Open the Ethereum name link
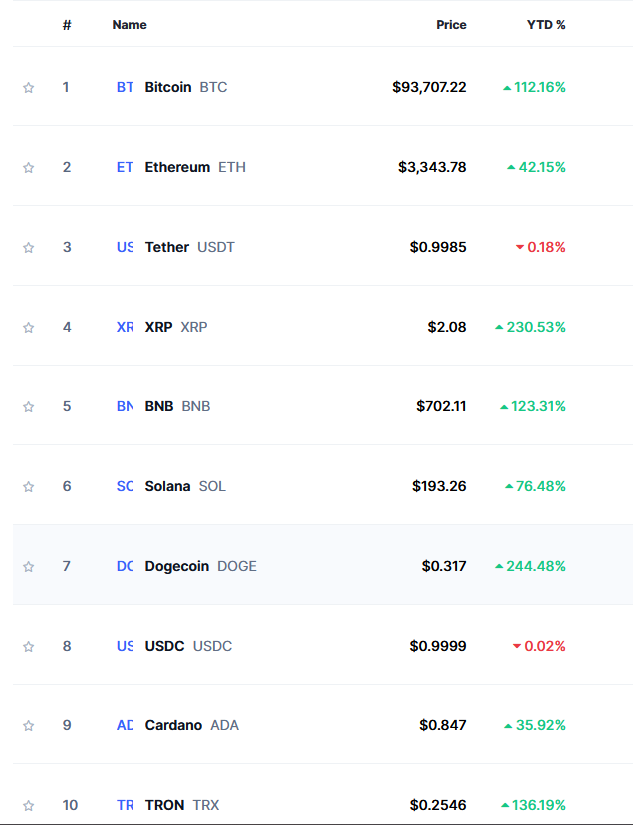The image size is (633, 825). (177, 167)
